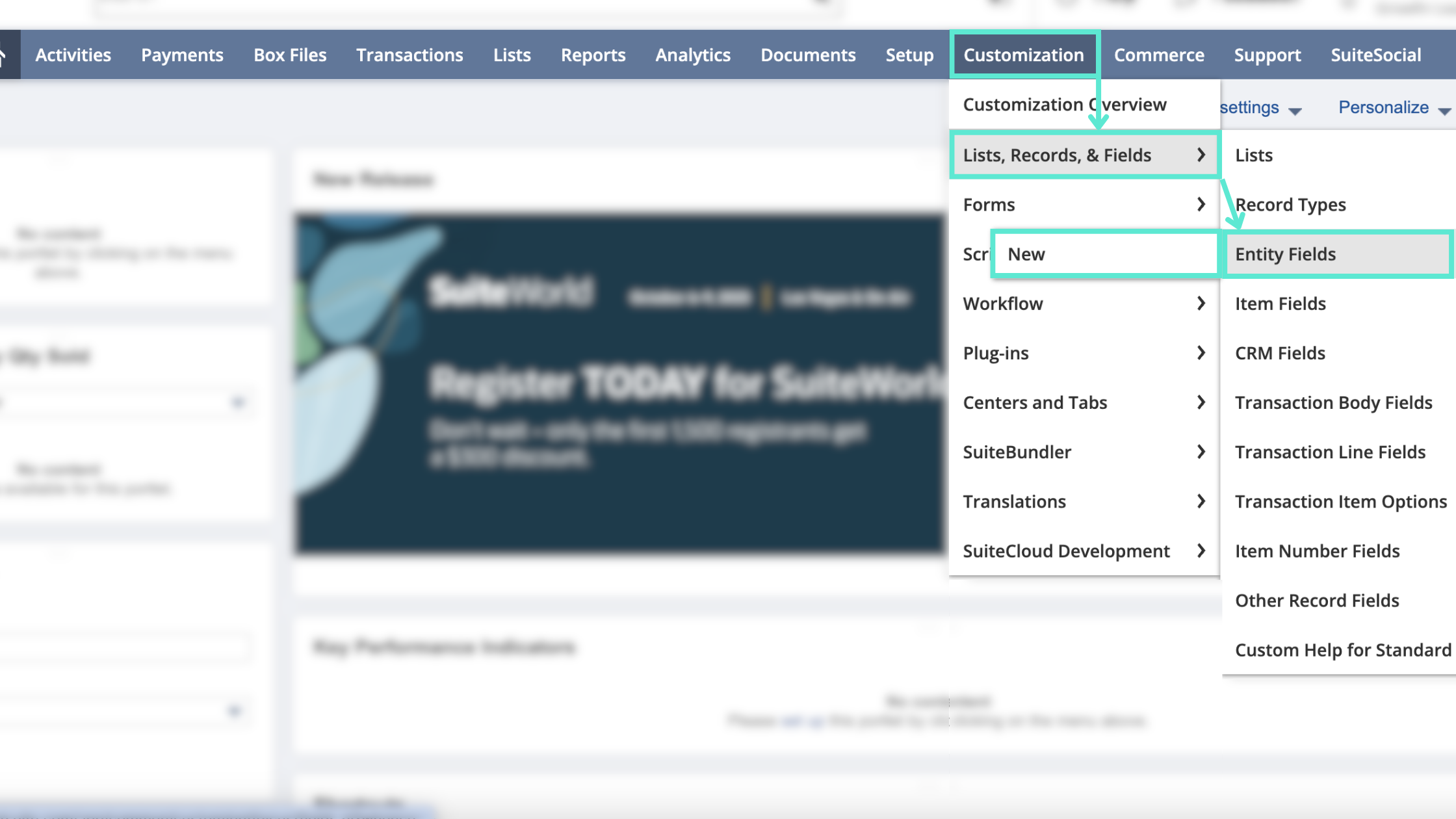This screenshot has height=819, width=1456.
Task: Open the Activities menu
Action: [73, 55]
